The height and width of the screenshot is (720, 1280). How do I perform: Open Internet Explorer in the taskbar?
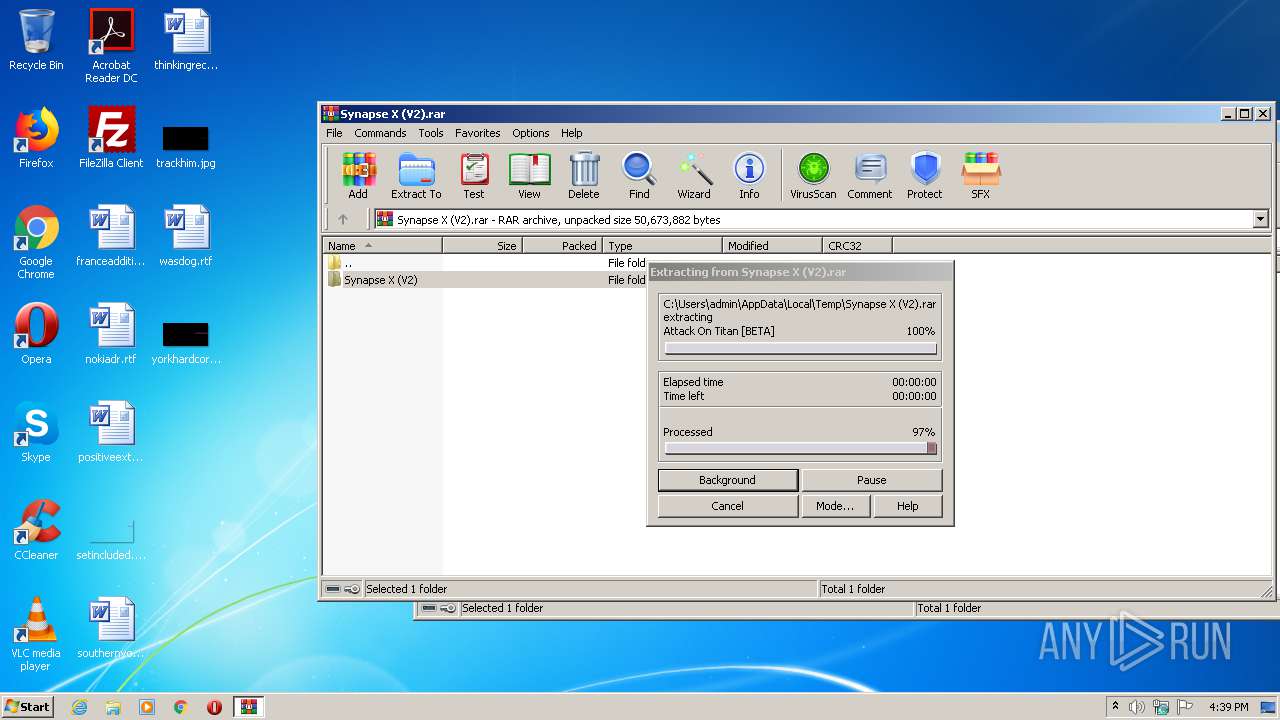point(79,707)
